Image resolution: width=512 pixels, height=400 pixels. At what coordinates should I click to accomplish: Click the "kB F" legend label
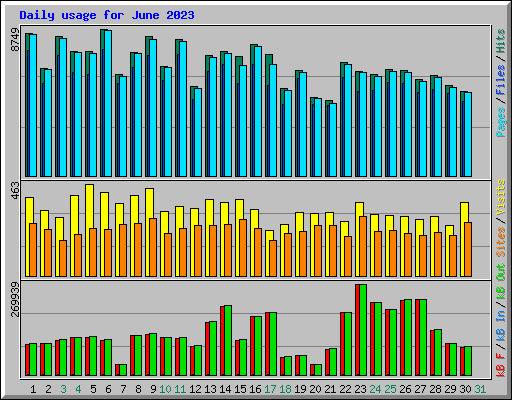500,365
